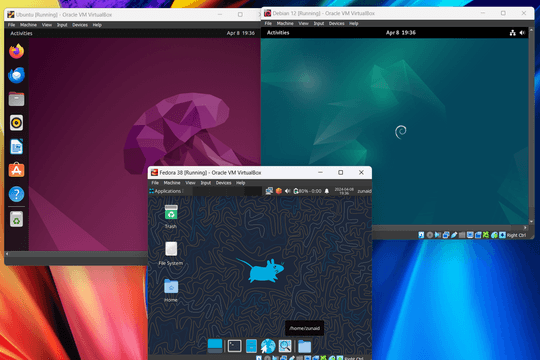The width and height of the screenshot is (540, 360).
Task: Click the network connection icon in Fedora panel
Action: coord(269,191)
